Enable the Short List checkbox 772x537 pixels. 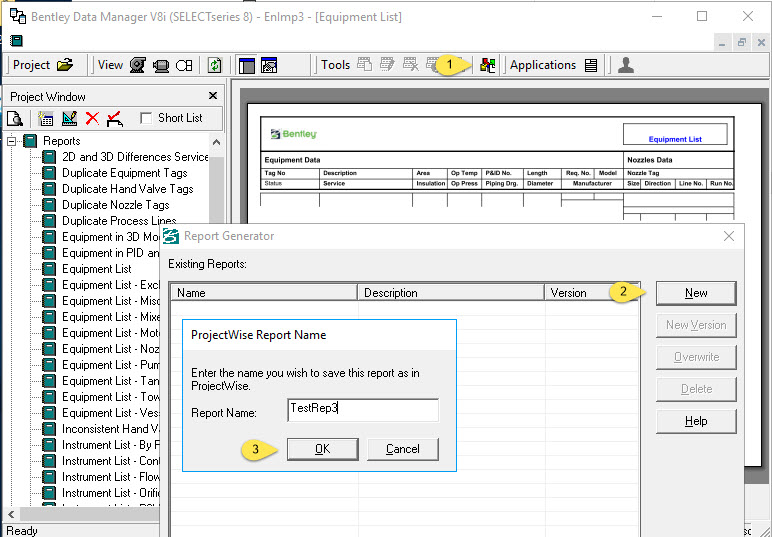coord(146,118)
